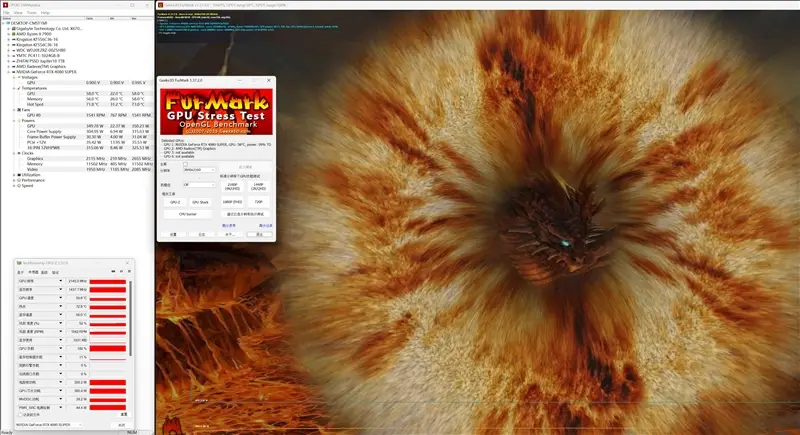Click the Temperatures category icon

coord(19,88)
